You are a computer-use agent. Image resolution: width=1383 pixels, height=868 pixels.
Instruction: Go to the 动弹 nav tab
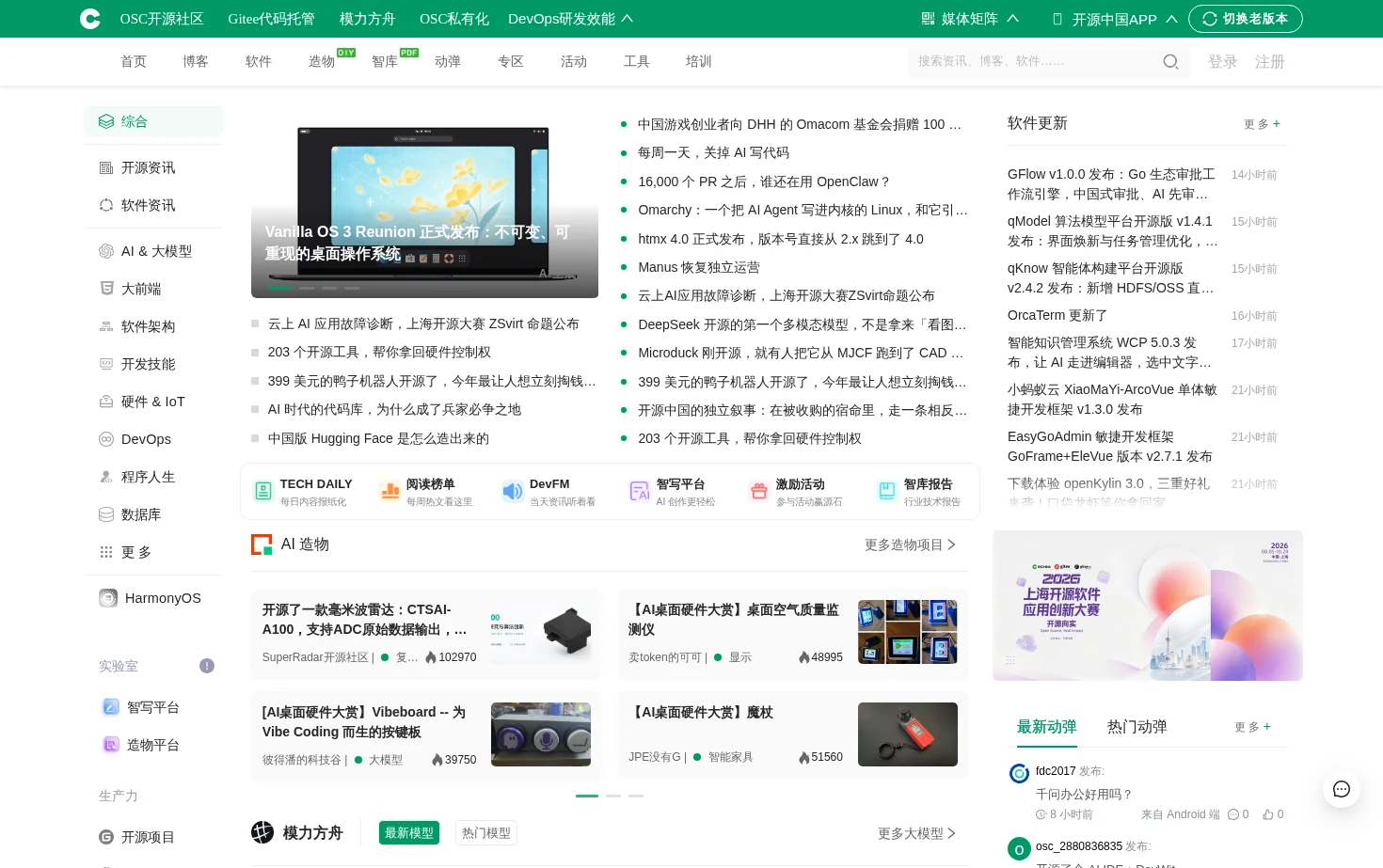click(x=448, y=61)
